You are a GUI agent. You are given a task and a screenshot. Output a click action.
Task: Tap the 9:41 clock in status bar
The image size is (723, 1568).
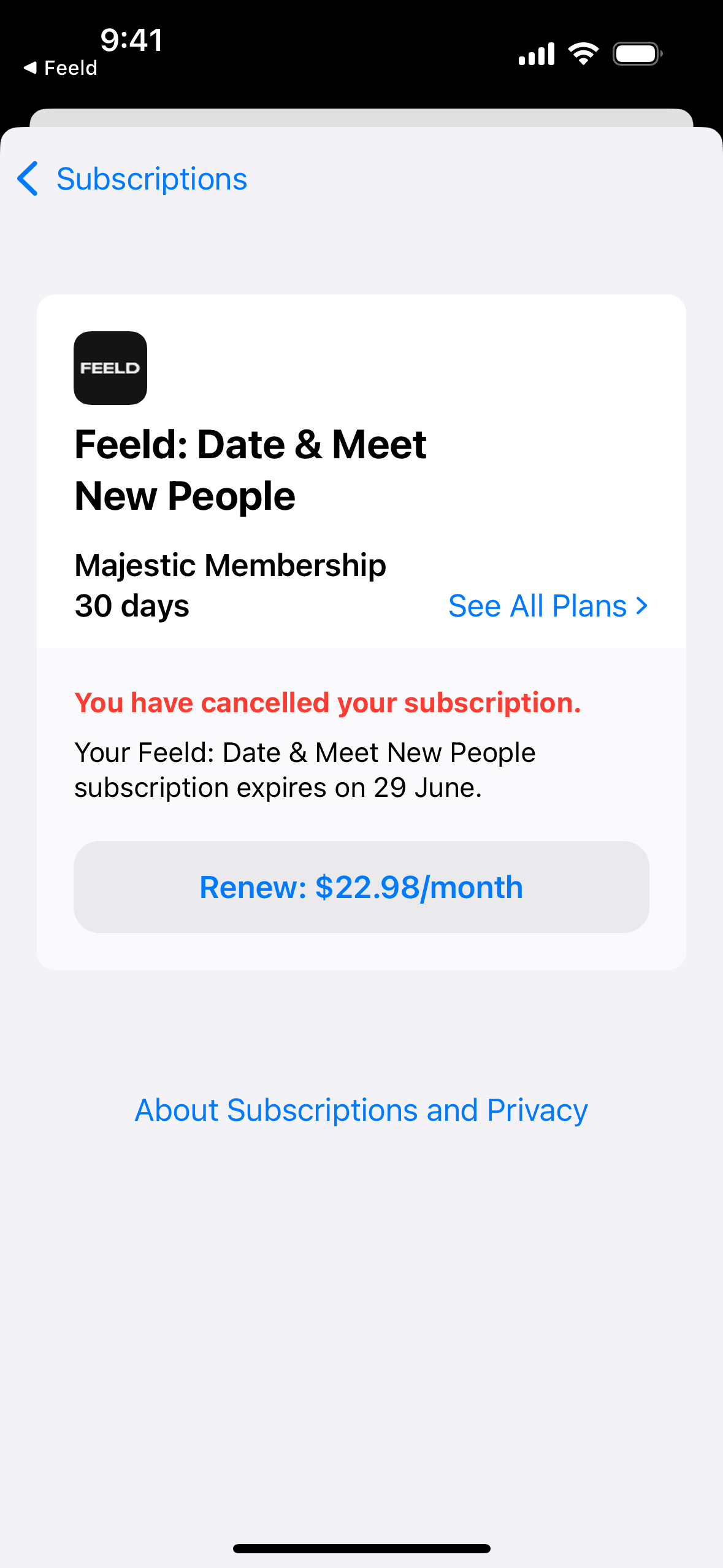[x=131, y=40]
